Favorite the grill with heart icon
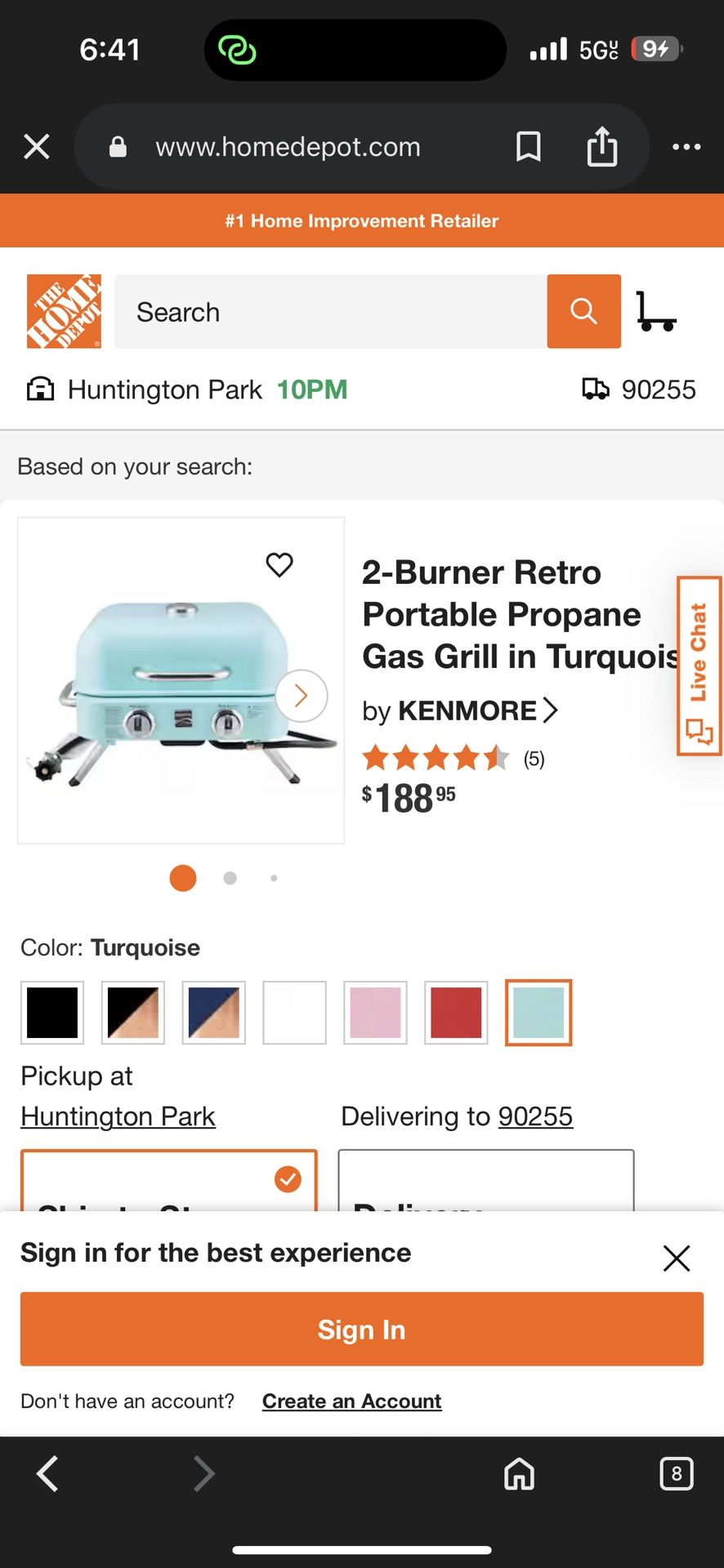The width and height of the screenshot is (724, 1568). pyautogui.click(x=279, y=564)
